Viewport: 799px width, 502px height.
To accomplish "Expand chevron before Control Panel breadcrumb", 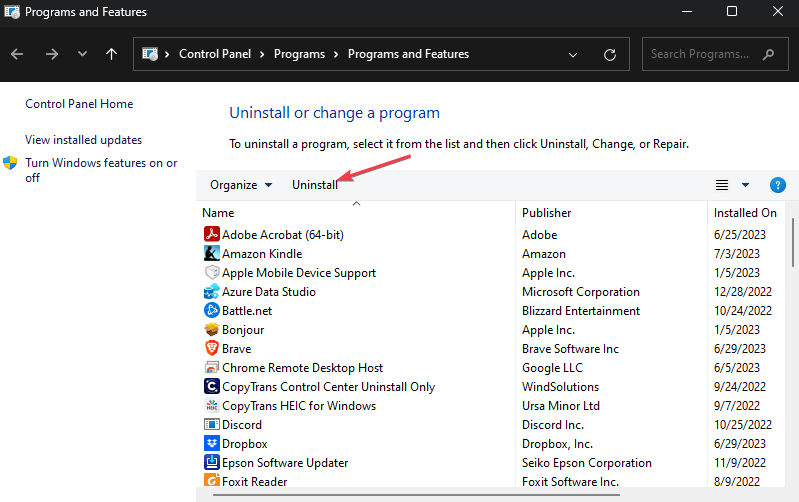I will point(167,55).
